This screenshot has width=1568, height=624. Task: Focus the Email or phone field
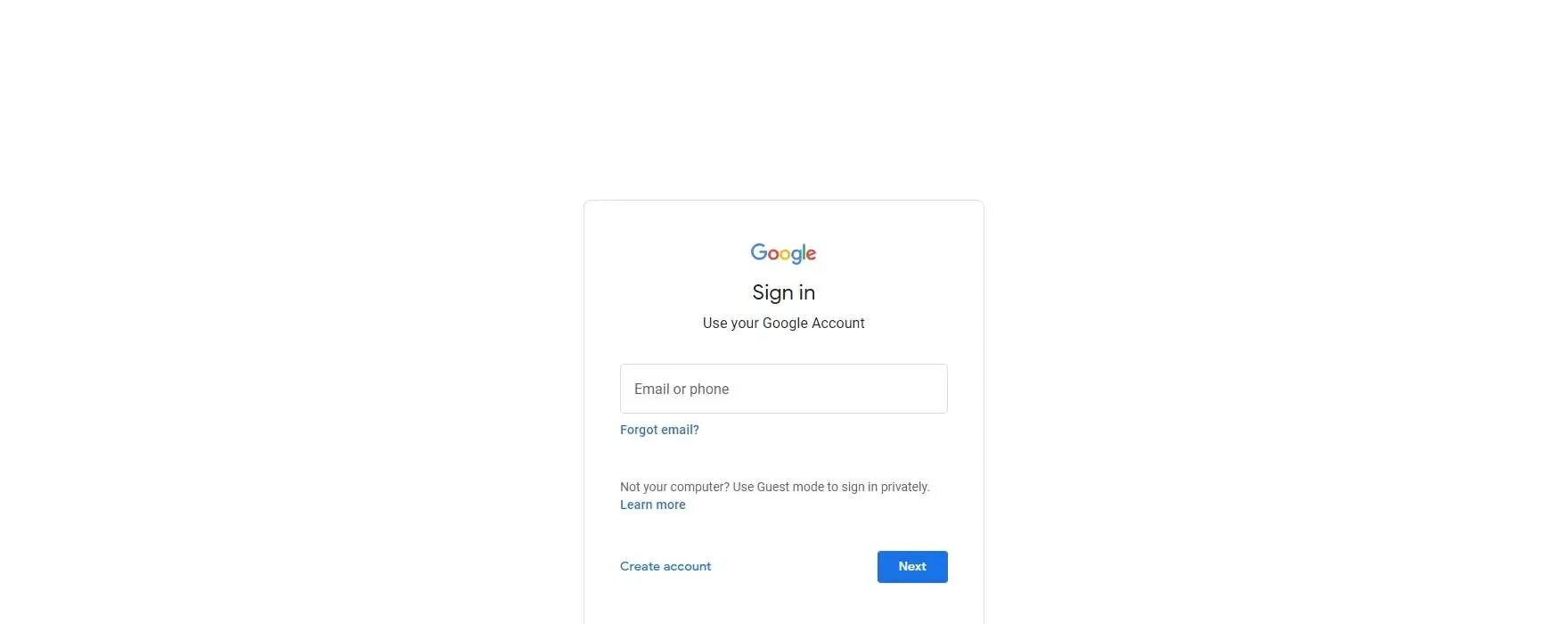pyautogui.click(x=783, y=389)
